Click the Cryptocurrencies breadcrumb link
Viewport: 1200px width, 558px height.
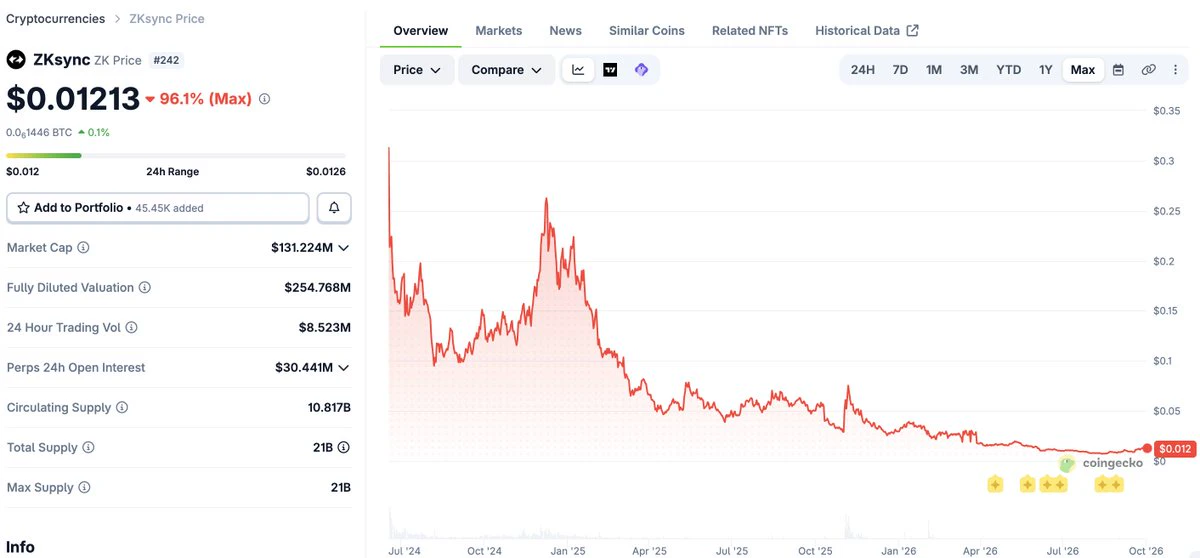point(55,19)
